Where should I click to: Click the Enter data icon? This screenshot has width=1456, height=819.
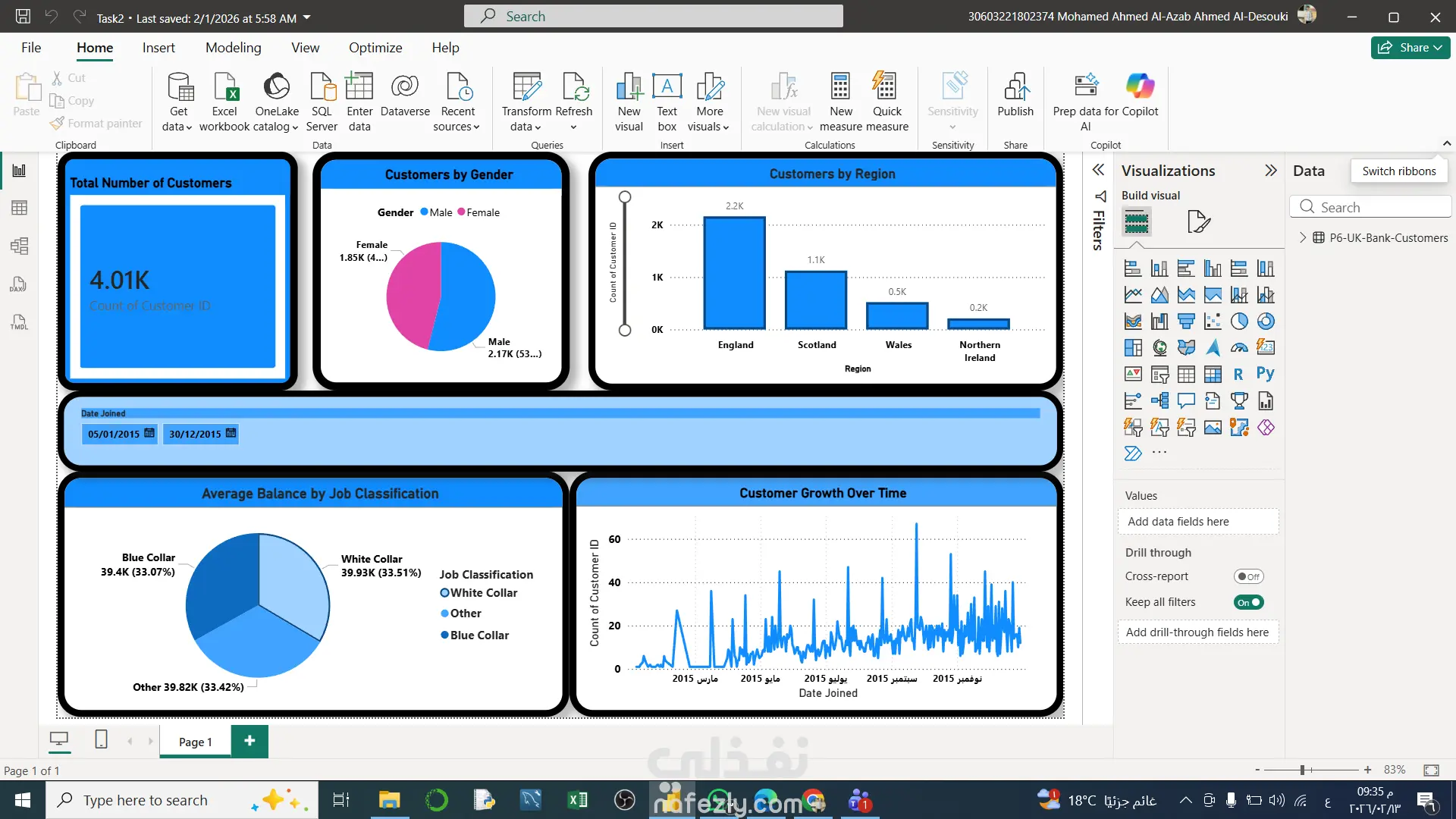tap(359, 87)
